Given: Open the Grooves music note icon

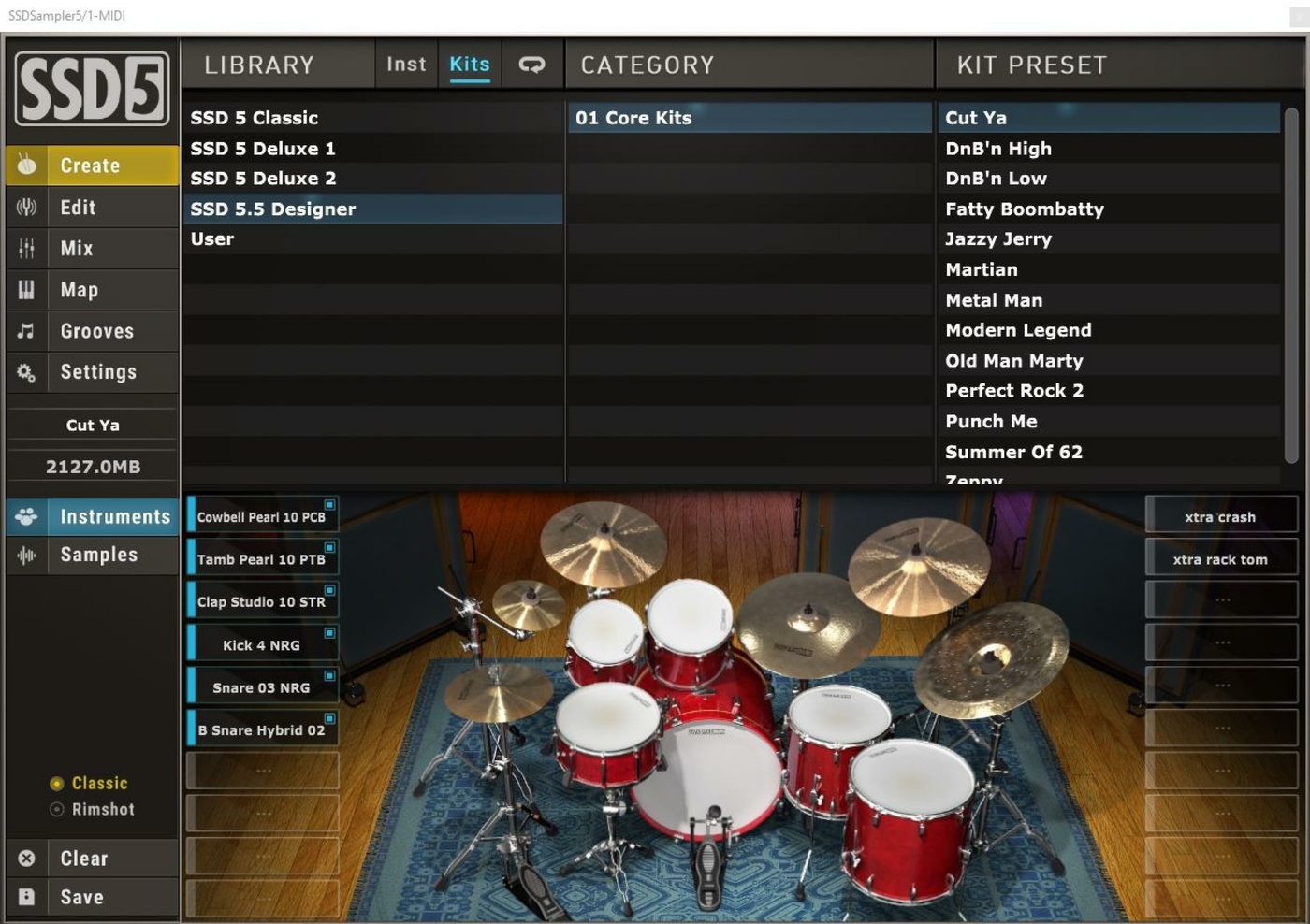Looking at the screenshot, I should click(x=27, y=331).
